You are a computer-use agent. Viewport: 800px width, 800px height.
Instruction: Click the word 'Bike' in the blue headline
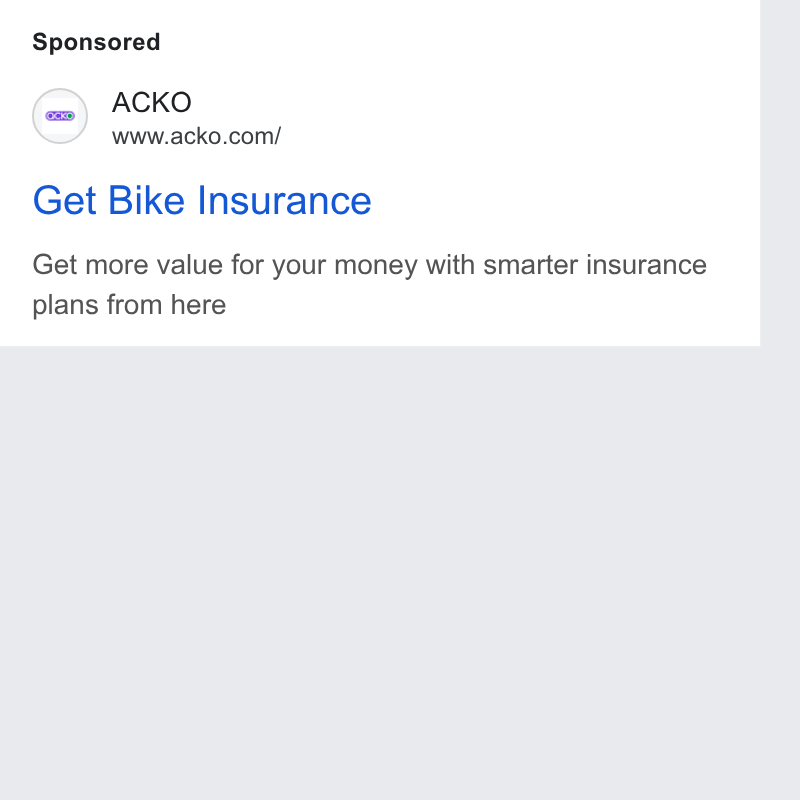click(x=146, y=201)
